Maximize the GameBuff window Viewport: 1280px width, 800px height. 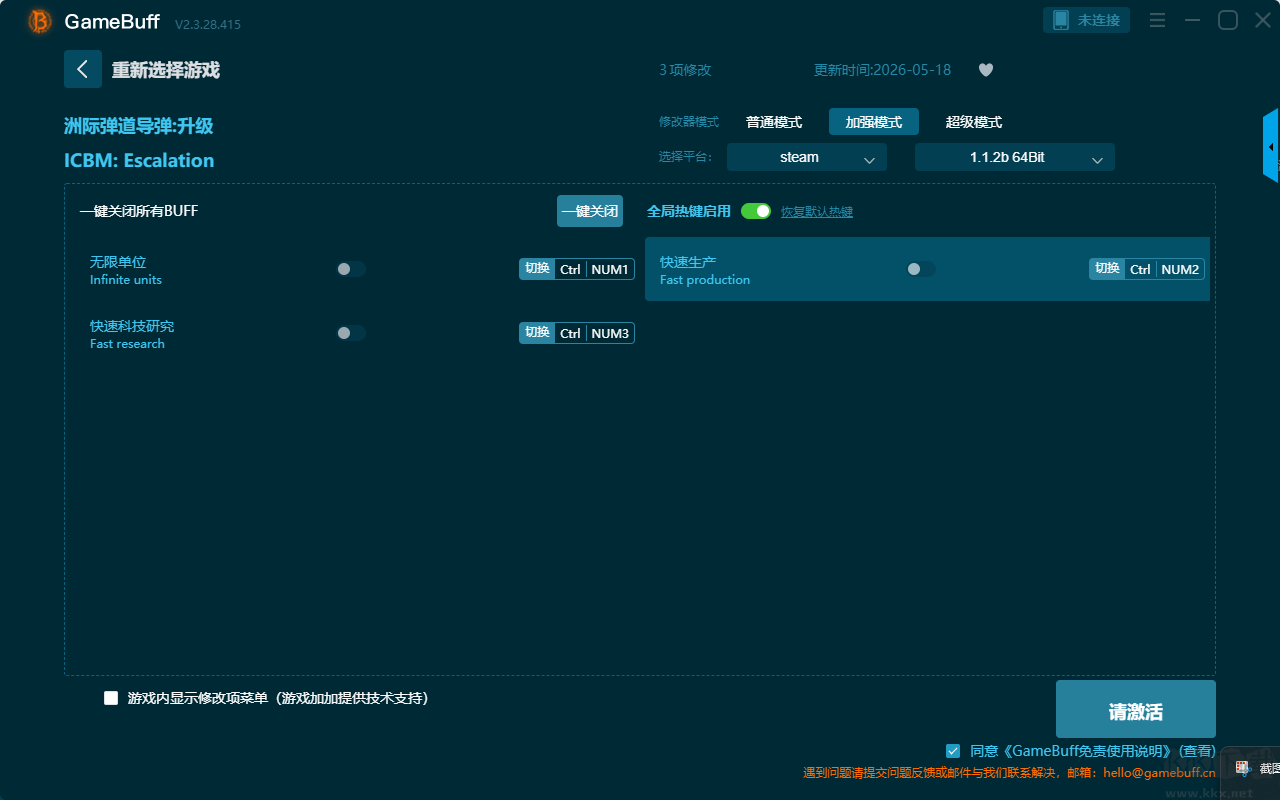click(x=1228, y=20)
